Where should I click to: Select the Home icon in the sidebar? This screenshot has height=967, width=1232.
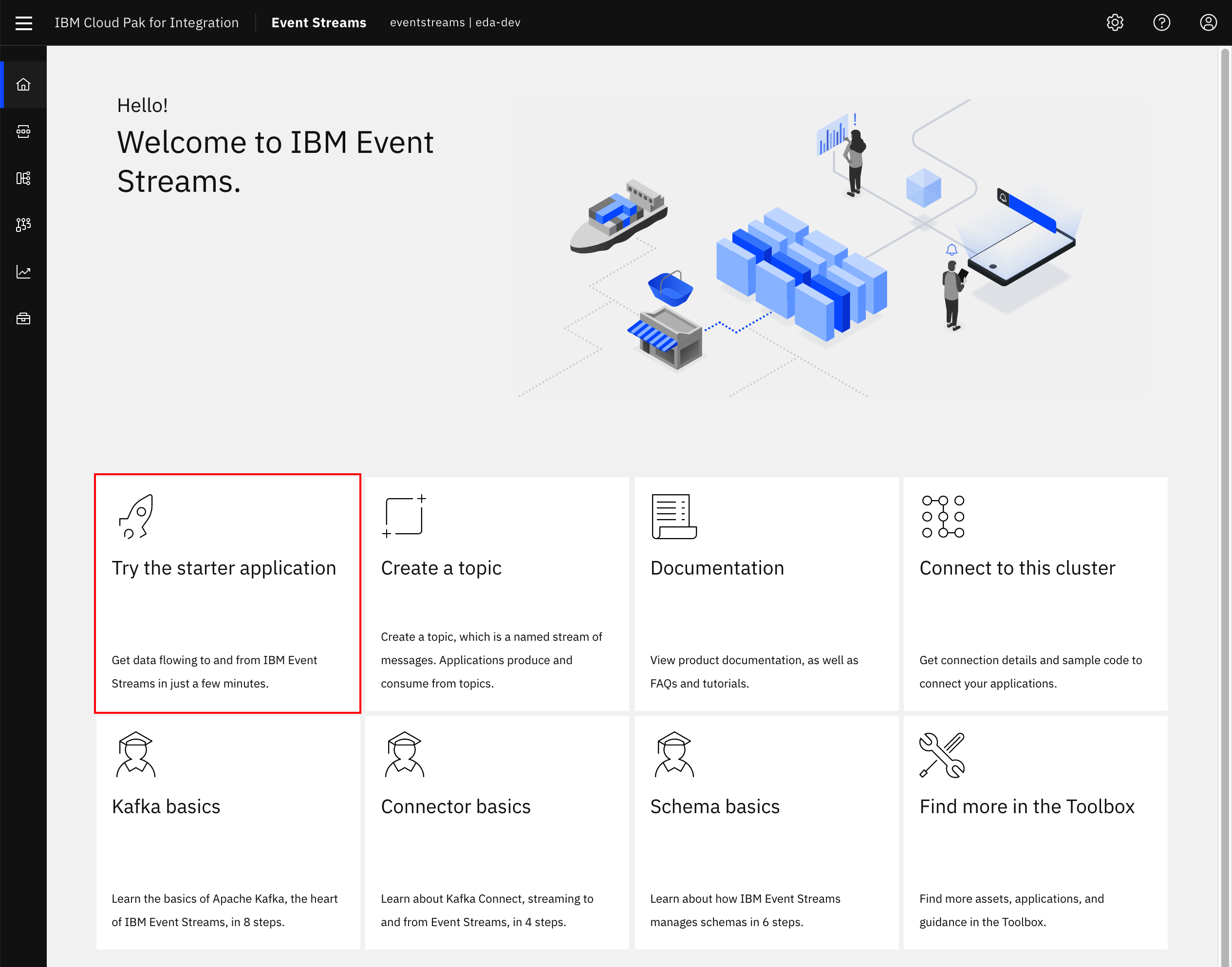(23, 84)
